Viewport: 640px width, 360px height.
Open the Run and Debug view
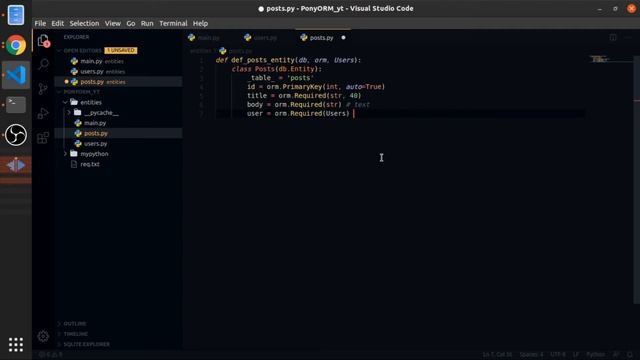click(x=43, y=113)
